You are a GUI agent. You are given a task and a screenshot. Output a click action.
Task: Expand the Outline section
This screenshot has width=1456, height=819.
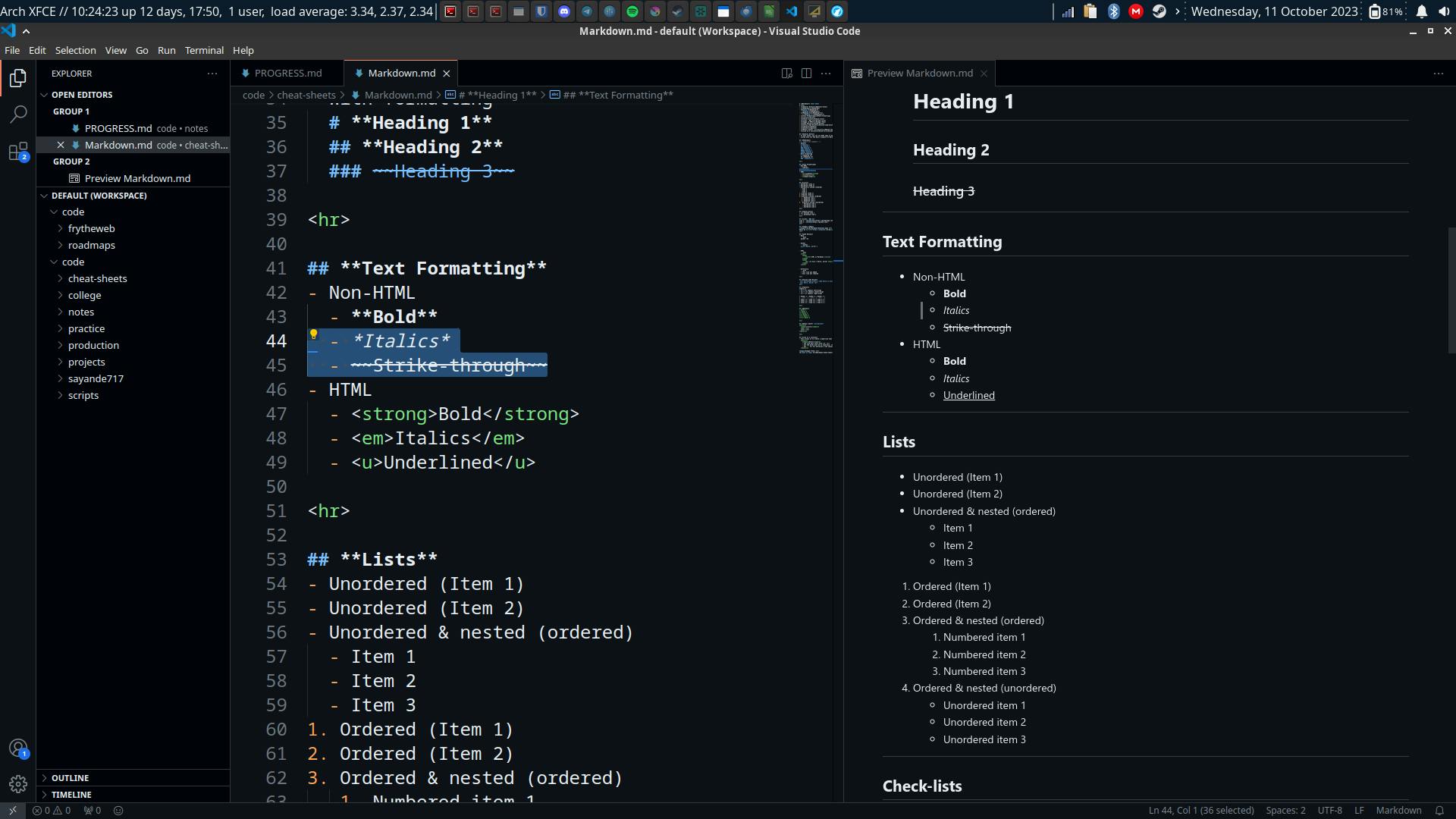tap(133, 778)
